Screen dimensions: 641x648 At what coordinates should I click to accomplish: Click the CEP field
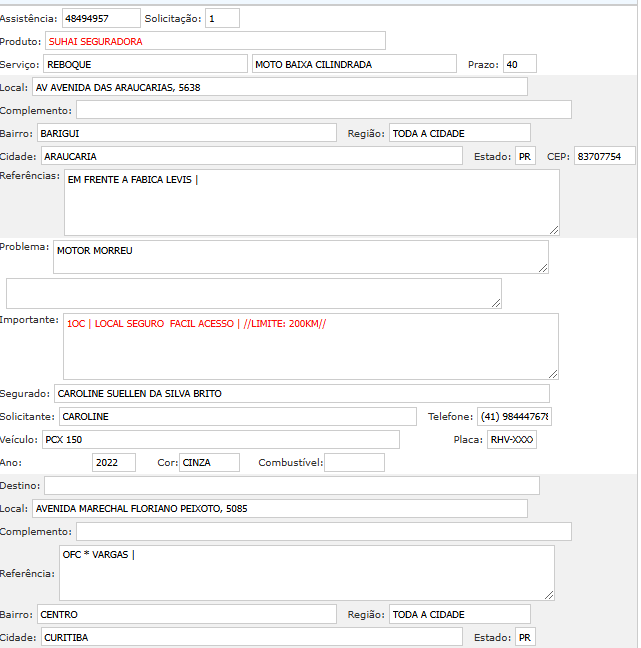pos(604,156)
